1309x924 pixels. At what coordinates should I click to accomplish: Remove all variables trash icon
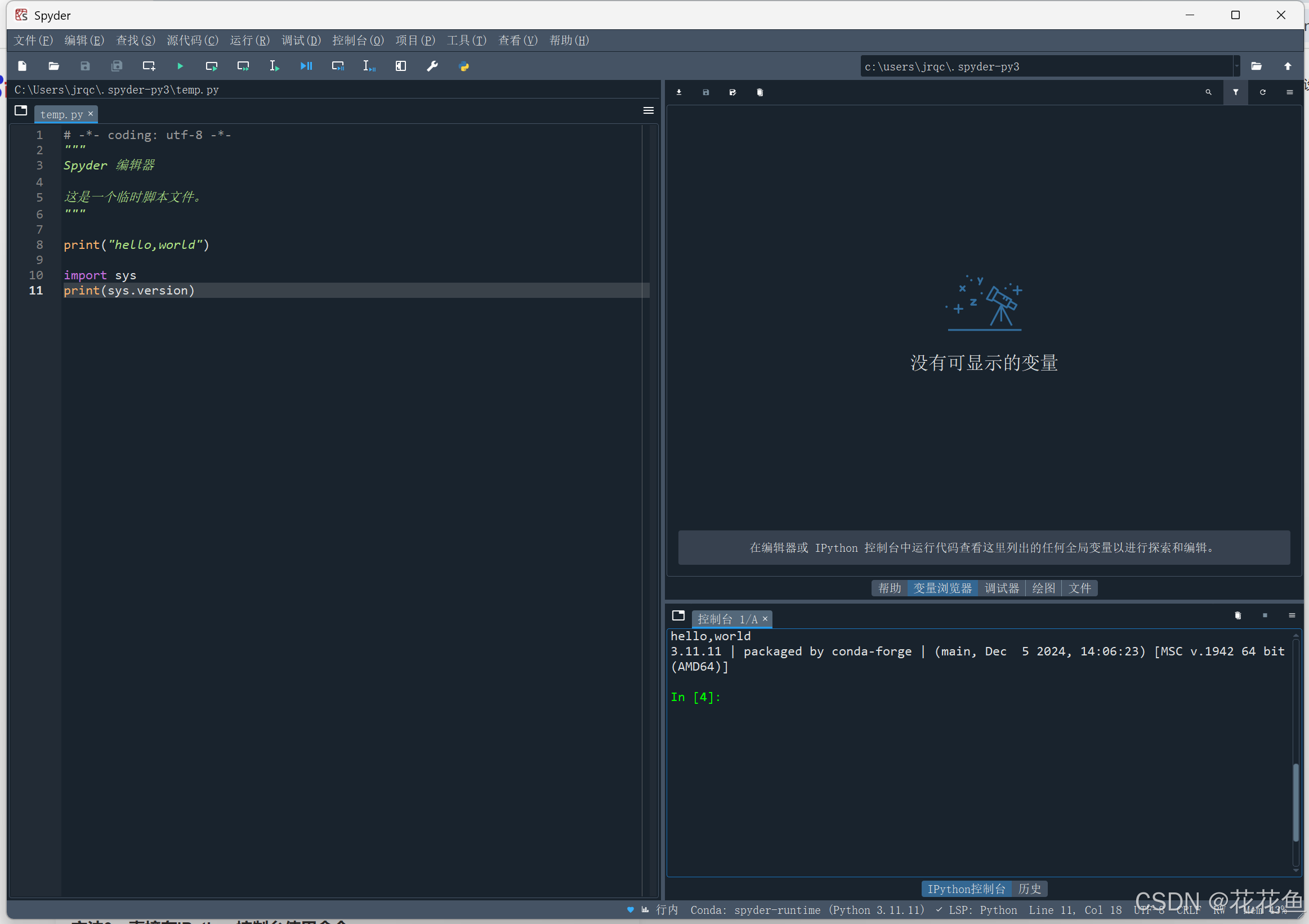[760, 92]
